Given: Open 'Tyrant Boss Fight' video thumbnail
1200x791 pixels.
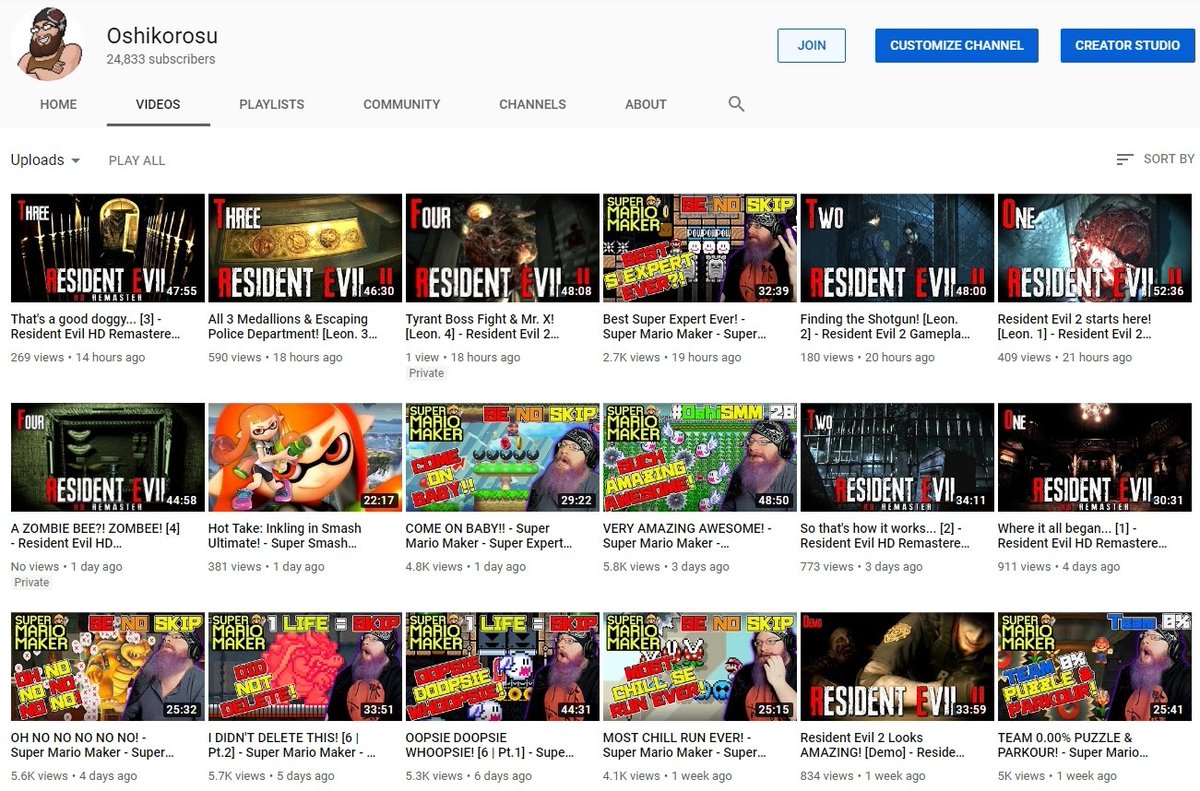Looking at the screenshot, I should pos(502,248).
